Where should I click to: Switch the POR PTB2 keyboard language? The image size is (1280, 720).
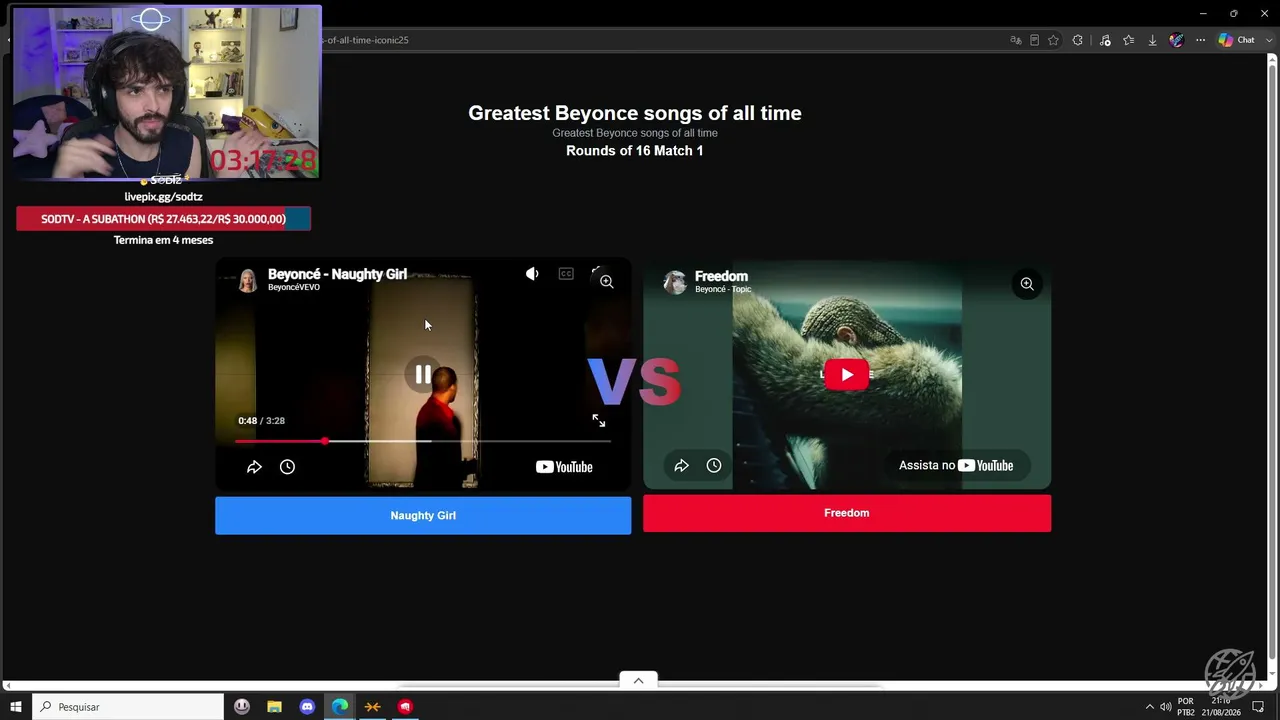coord(1186,707)
